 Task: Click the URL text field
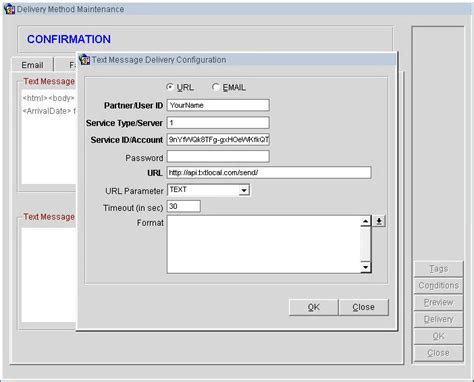click(x=269, y=172)
